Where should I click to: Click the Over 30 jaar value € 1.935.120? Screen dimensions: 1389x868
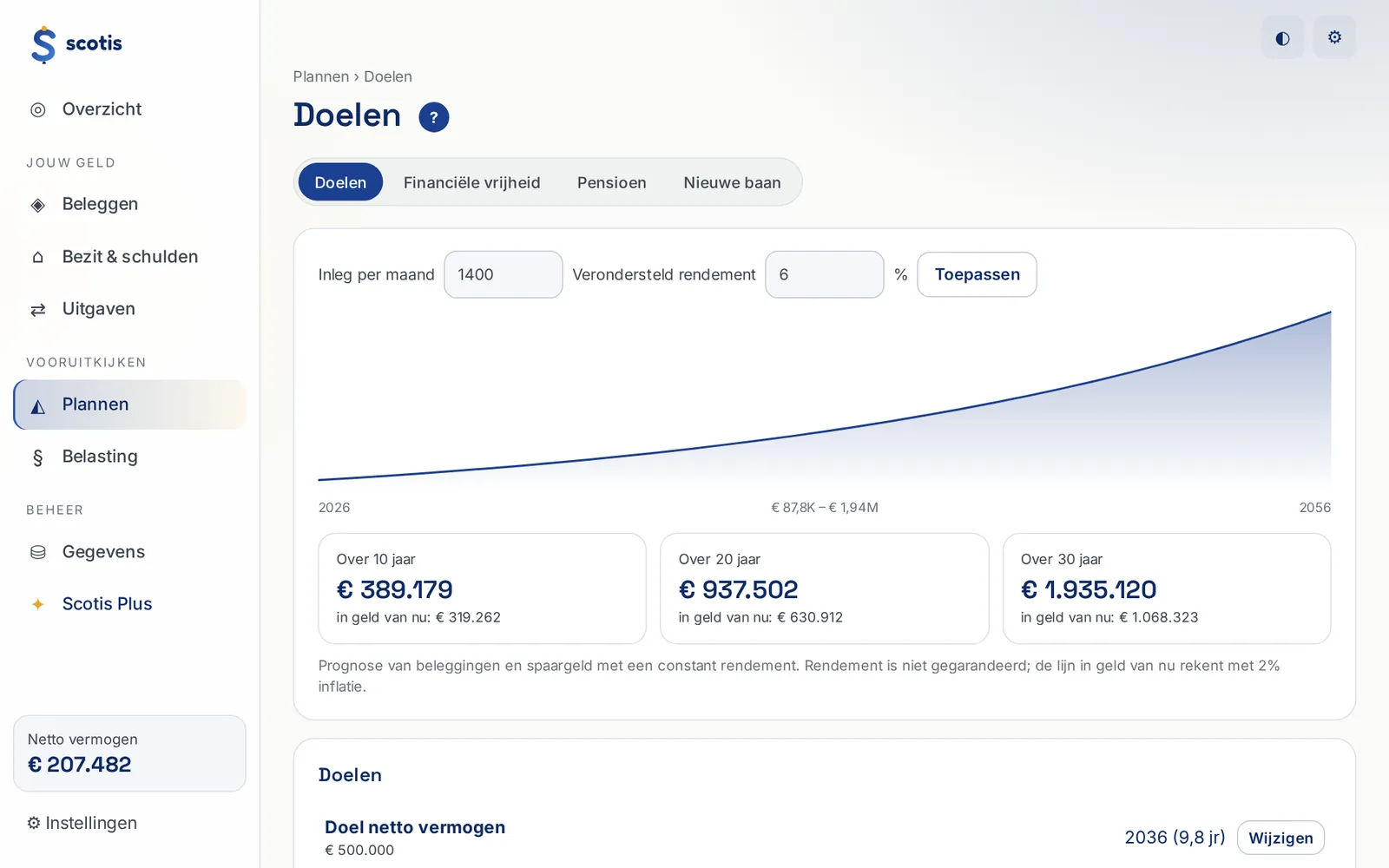pos(1089,589)
